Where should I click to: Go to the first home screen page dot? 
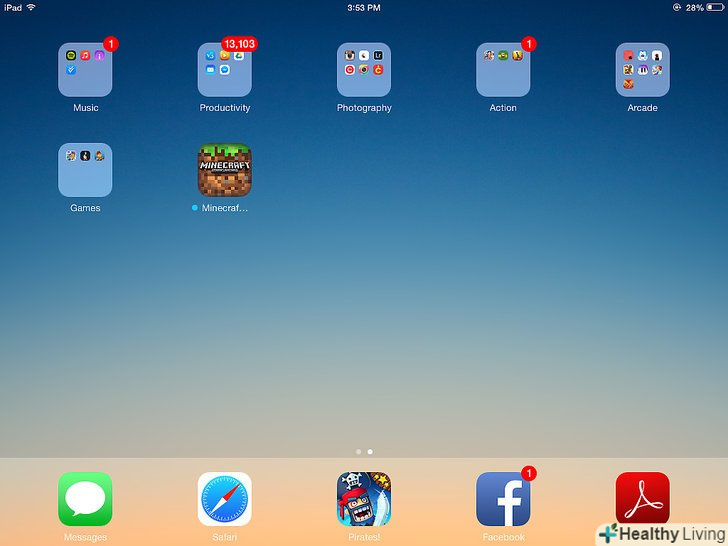point(358,451)
